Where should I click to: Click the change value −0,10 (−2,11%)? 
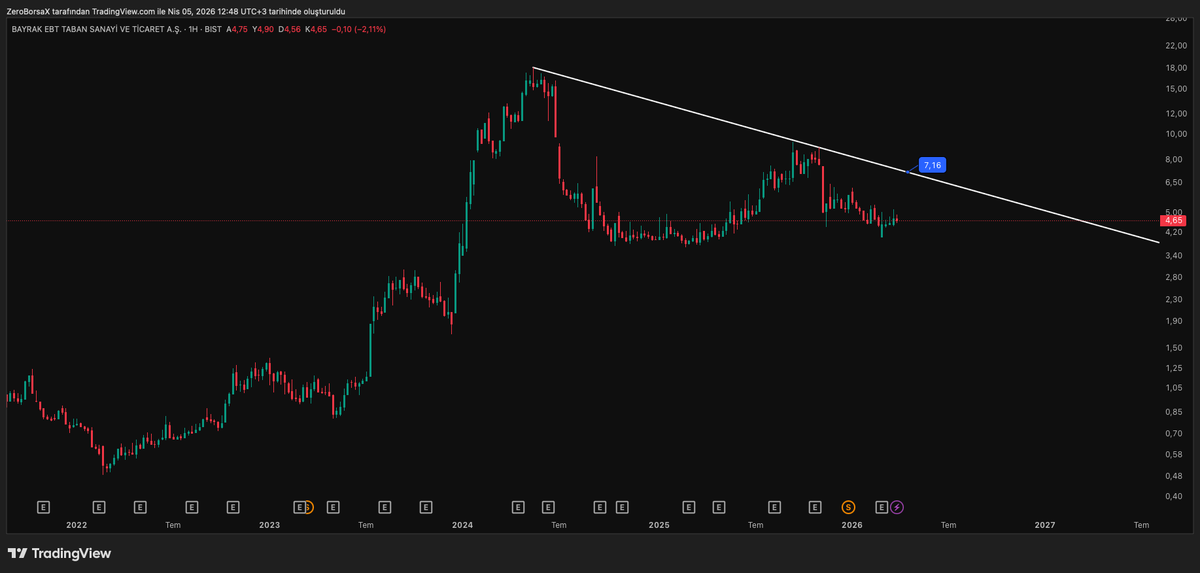coord(359,29)
